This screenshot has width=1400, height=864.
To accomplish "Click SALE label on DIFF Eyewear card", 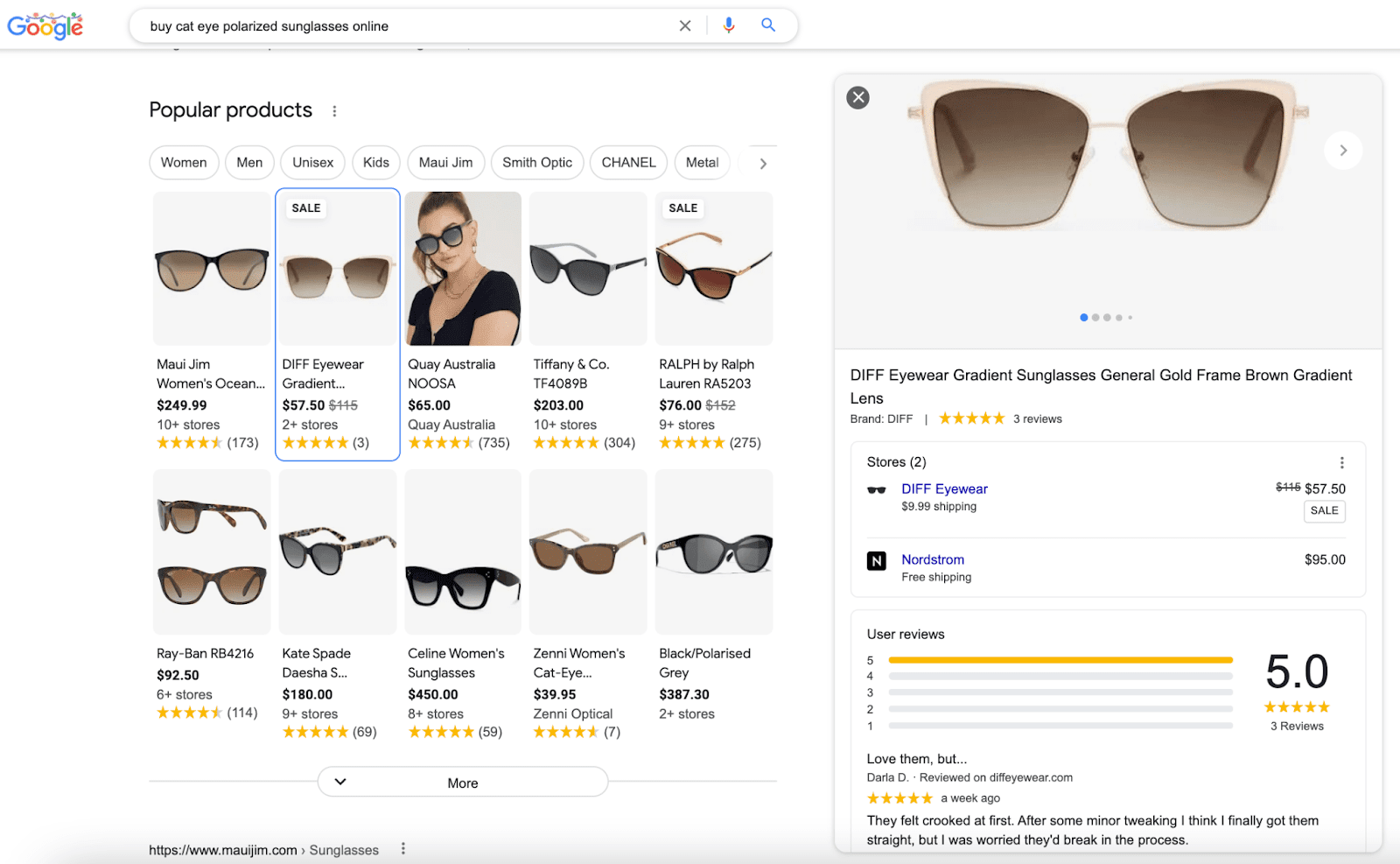I will tap(306, 208).
